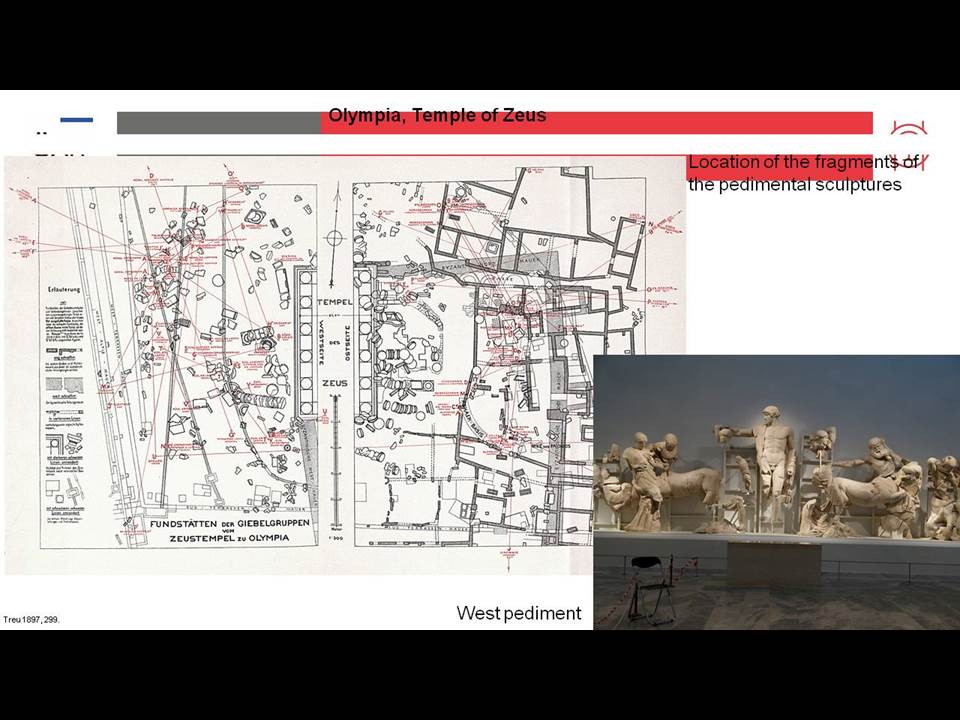The height and width of the screenshot is (720, 960).
Task: Click 'the pedimental sculptures' text line
Action: coord(795,184)
